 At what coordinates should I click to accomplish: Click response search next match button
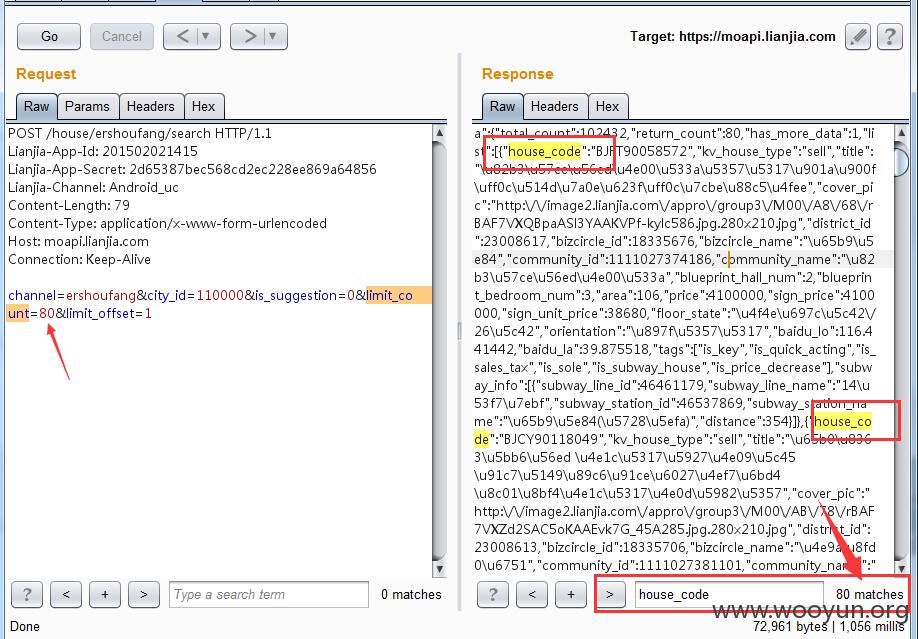coord(610,594)
